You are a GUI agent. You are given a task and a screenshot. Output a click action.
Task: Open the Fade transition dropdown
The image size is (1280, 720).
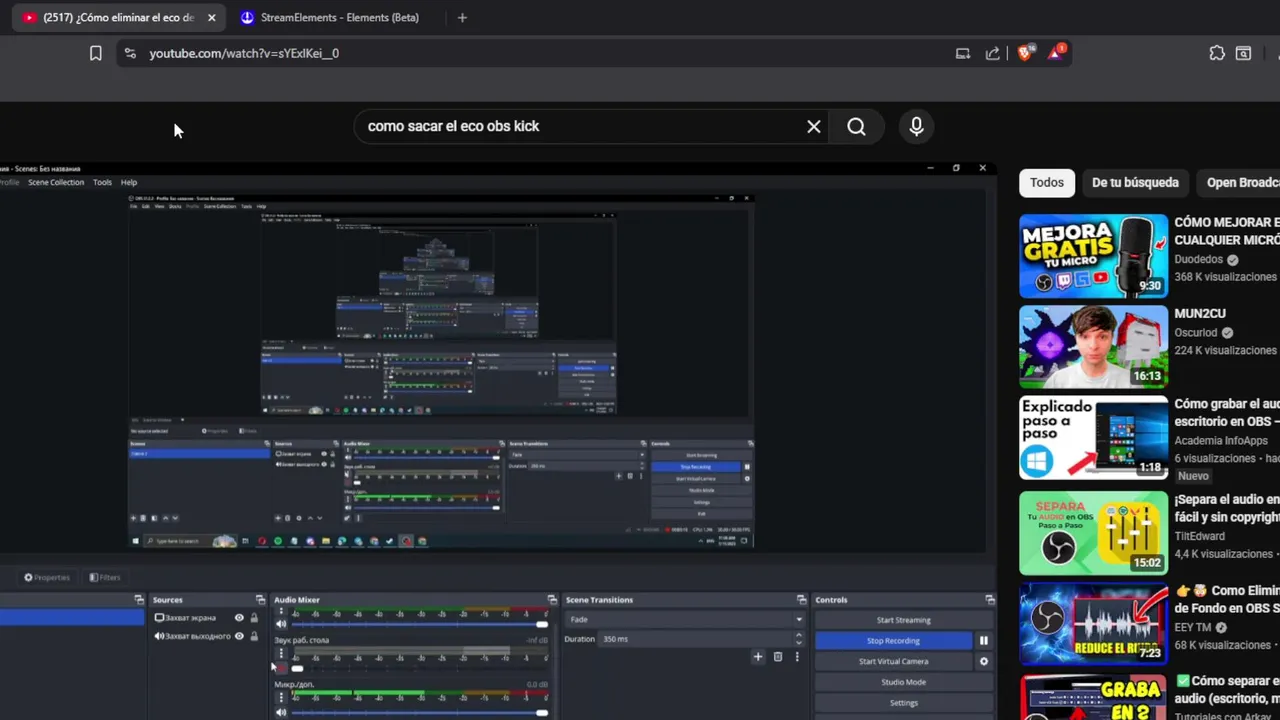[x=685, y=619]
